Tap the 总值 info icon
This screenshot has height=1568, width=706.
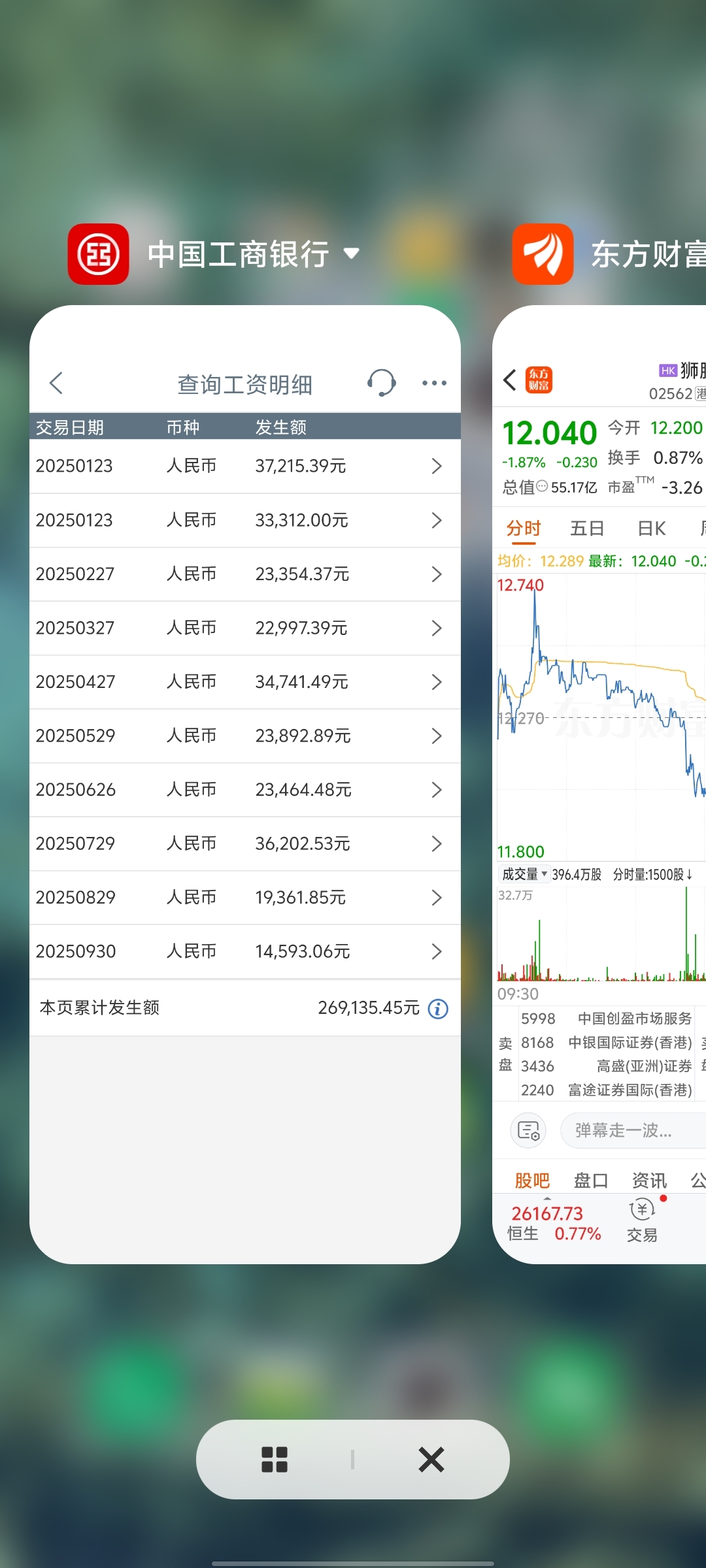(542, 486)
